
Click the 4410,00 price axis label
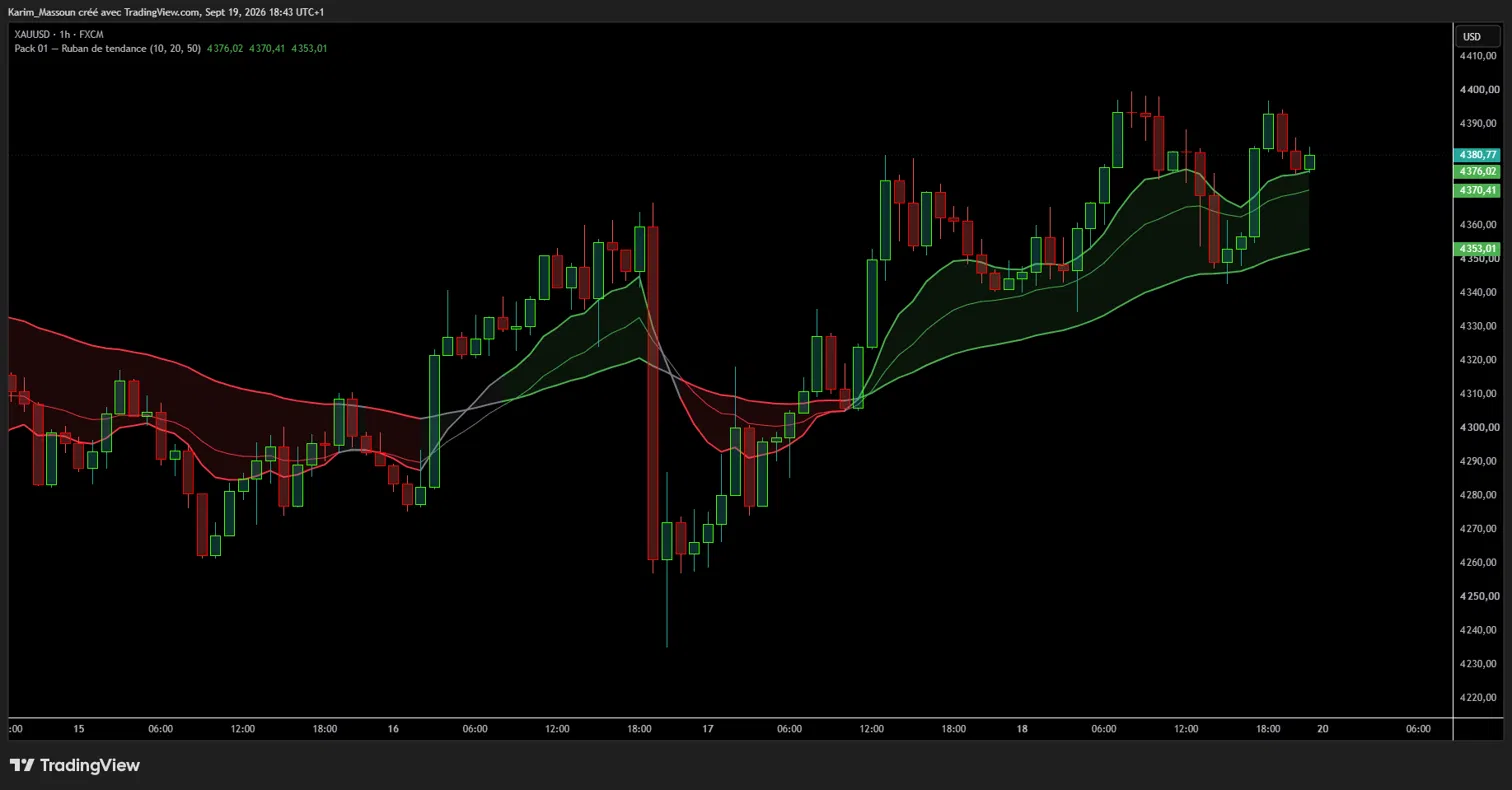click(x=1478, y=56)
